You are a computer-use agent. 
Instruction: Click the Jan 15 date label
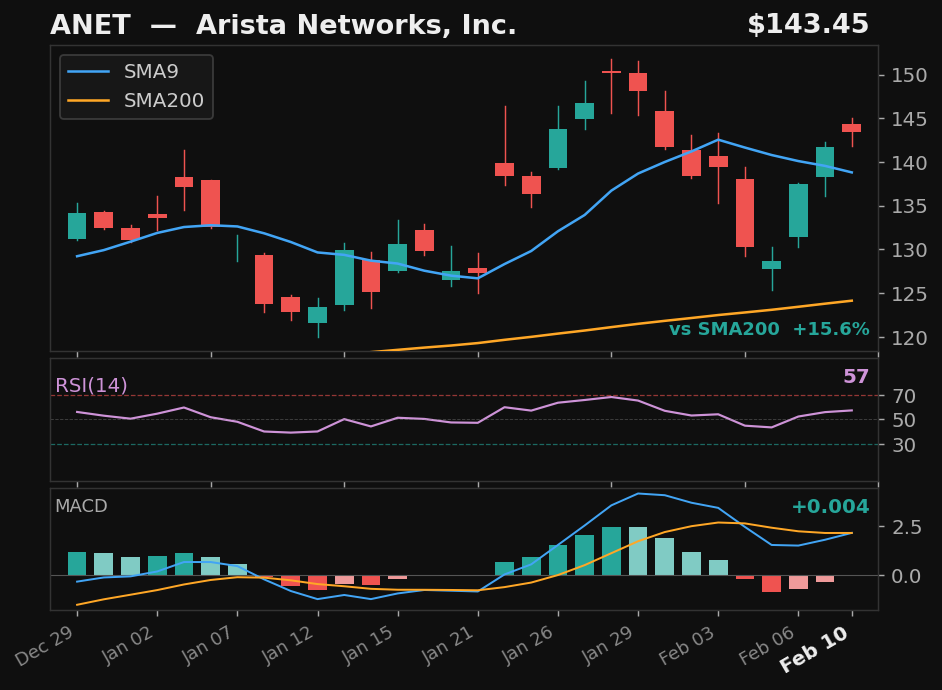367,645
